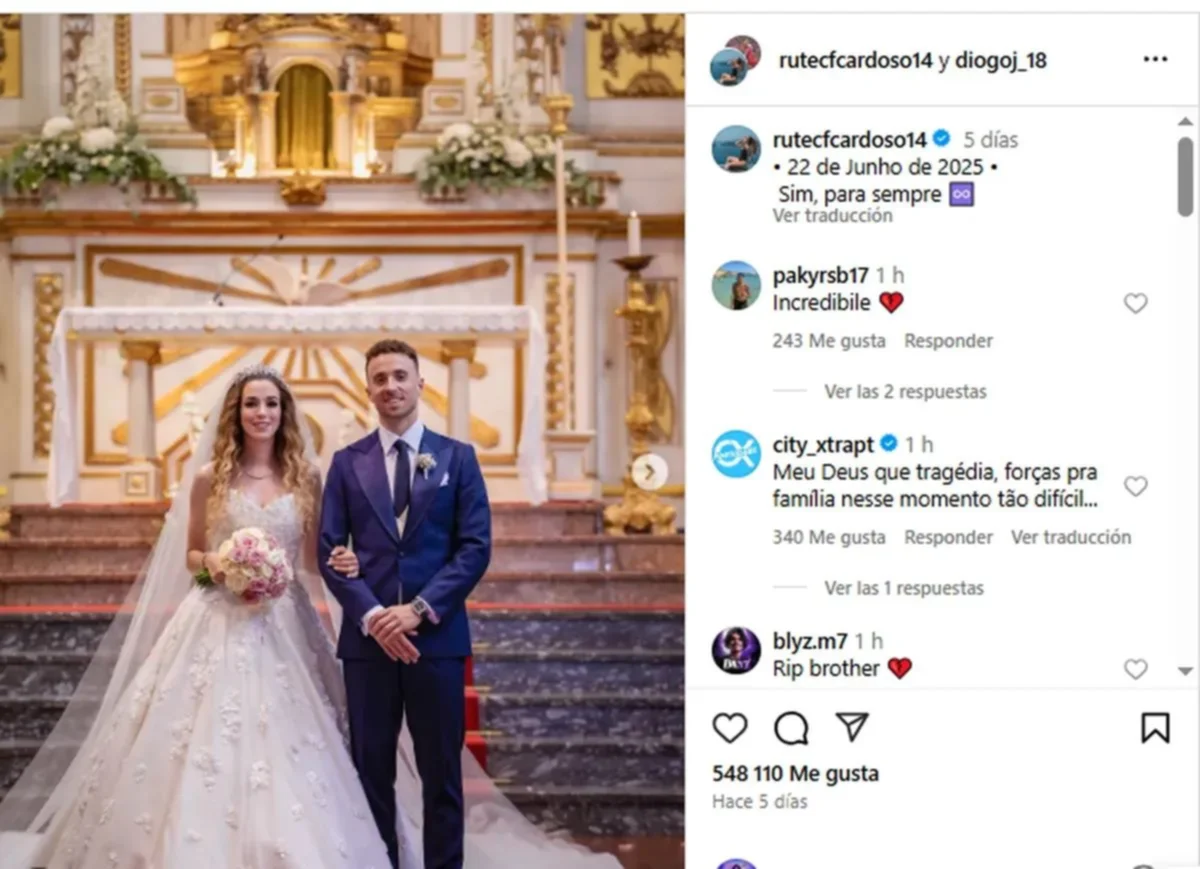Click the comments scrollbar down arrow

1185,671
